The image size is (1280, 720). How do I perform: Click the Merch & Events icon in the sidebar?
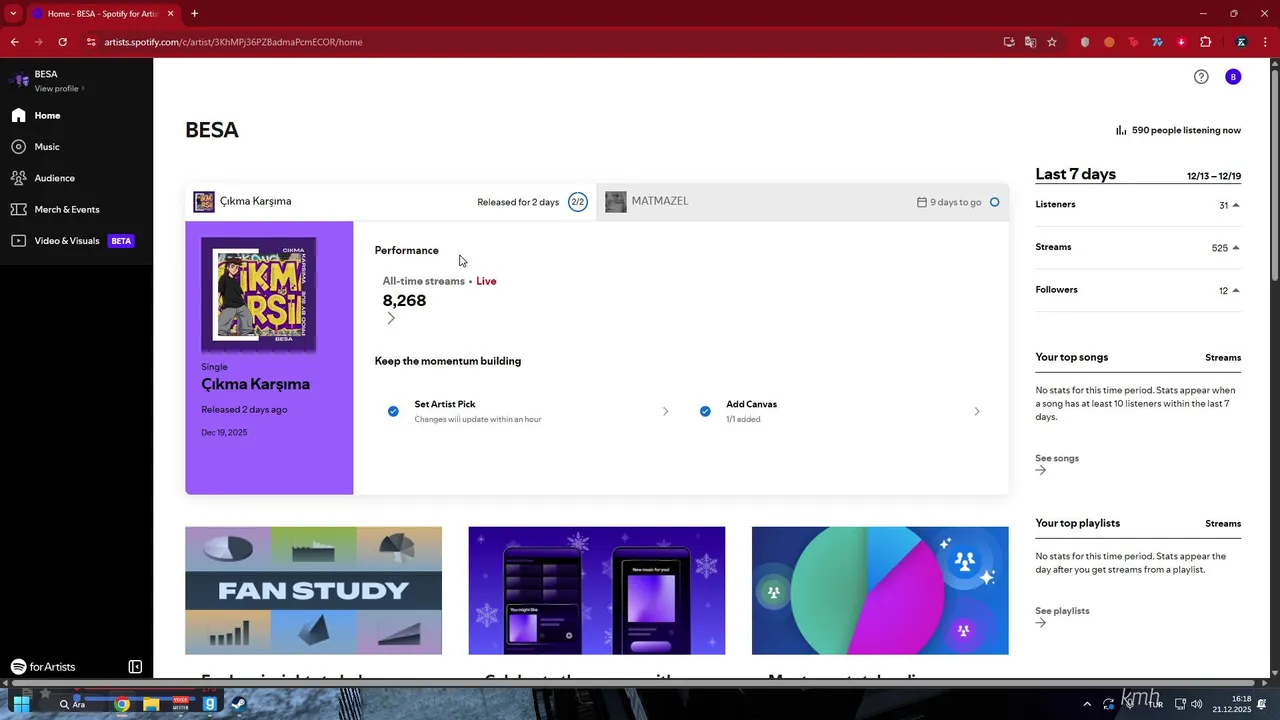click(x=18, y=210)
